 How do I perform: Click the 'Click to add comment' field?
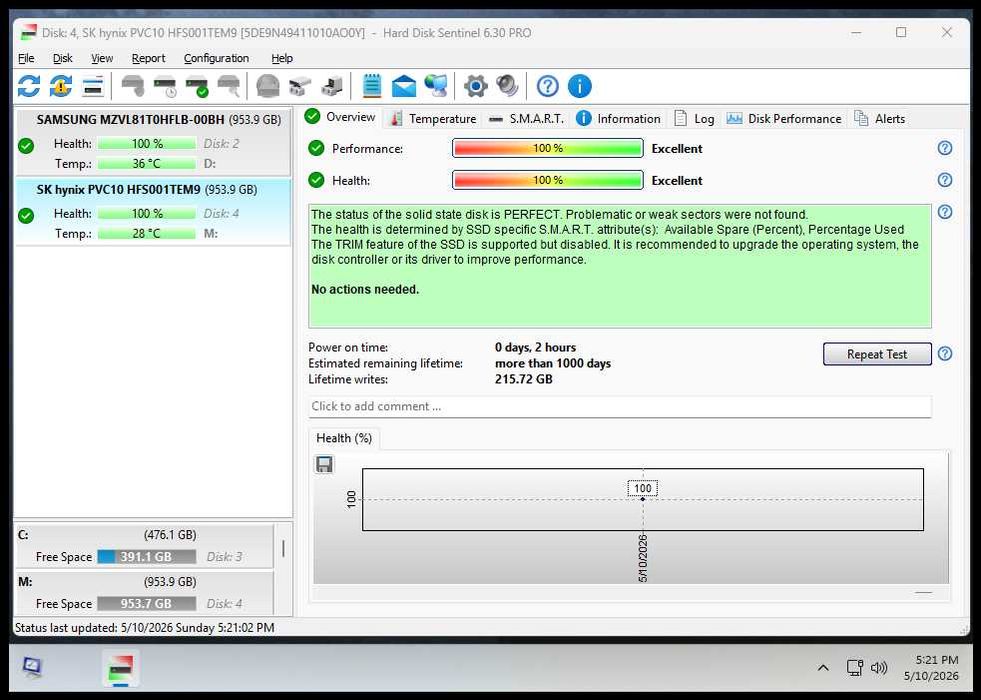pos(620,407)
